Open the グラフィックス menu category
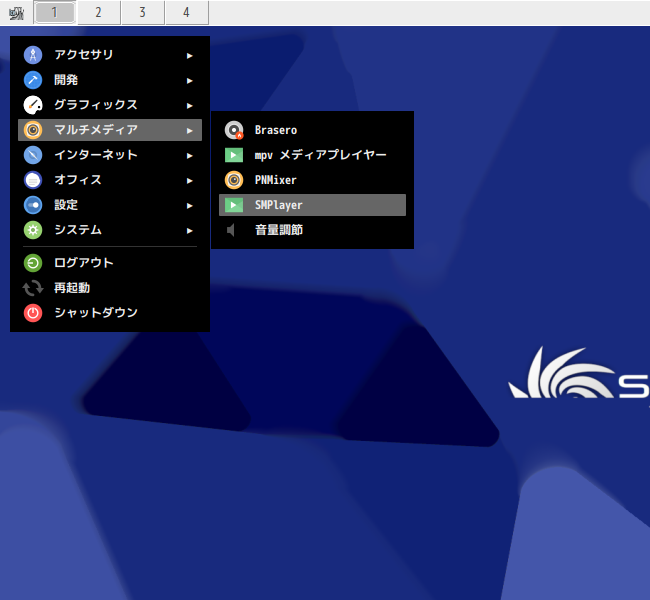Viewport: 650px width, 600px height. coord(110,105)
